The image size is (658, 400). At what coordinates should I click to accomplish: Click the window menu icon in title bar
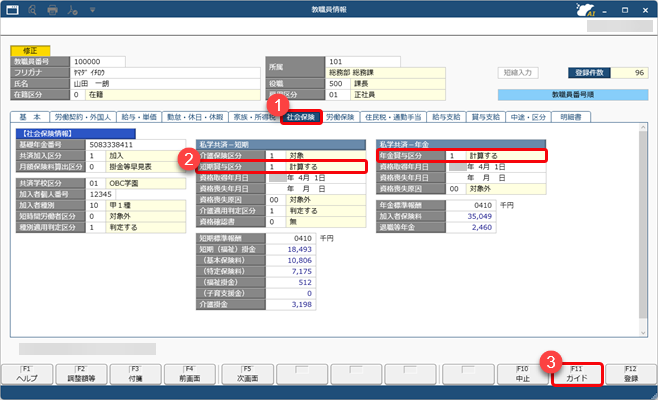13,9
